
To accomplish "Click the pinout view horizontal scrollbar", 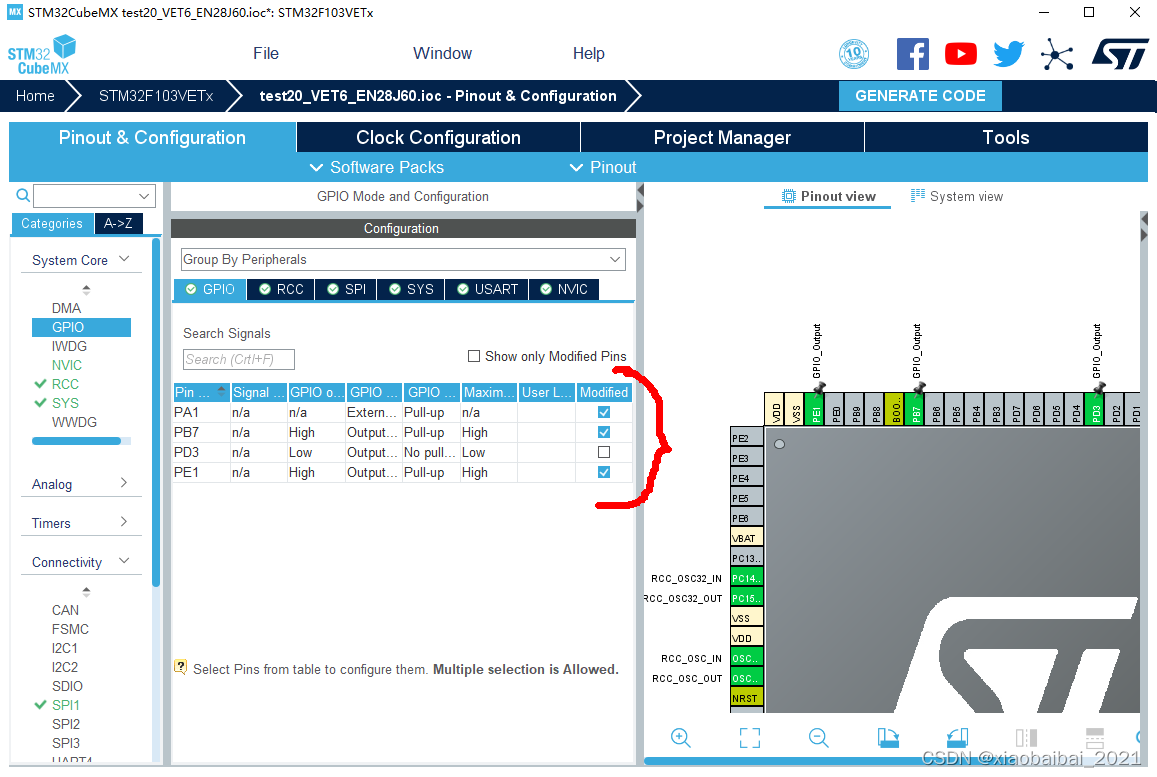I will [893, 761].
